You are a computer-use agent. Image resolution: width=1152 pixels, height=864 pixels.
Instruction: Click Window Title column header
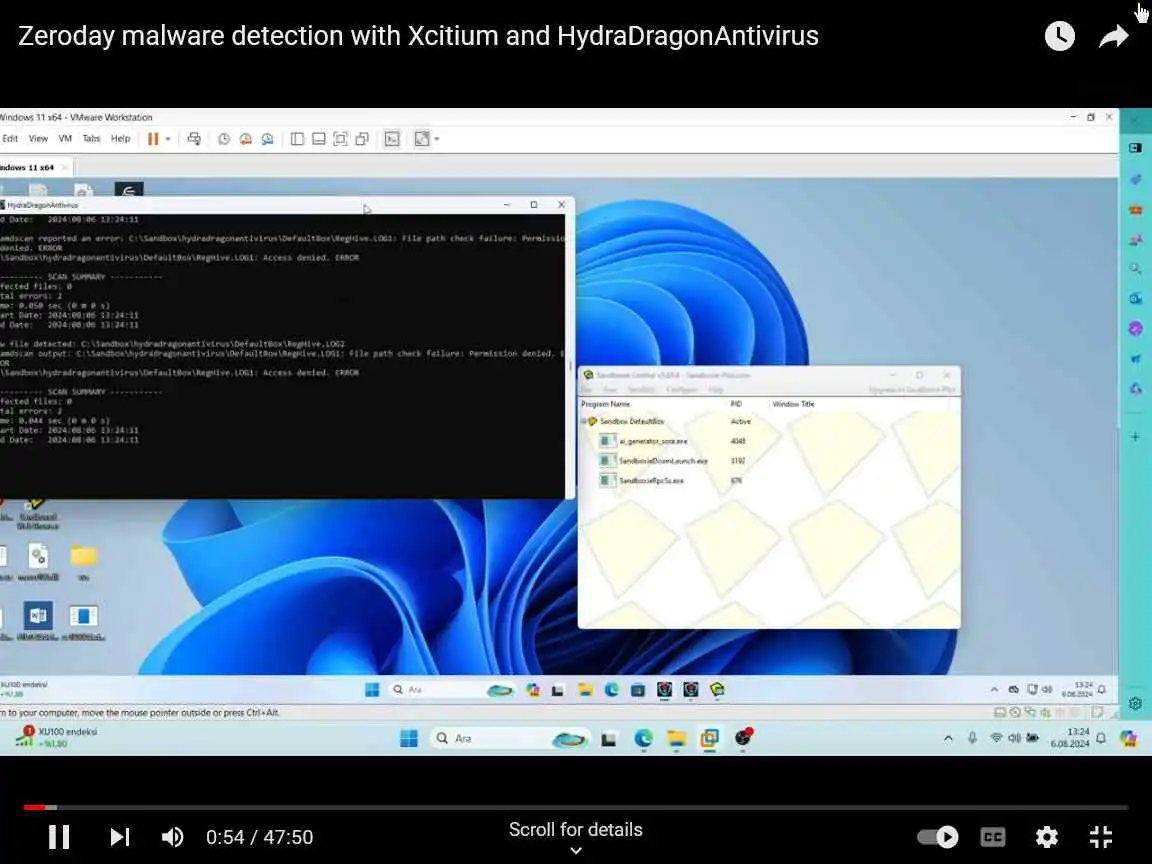tap(793, 404)
